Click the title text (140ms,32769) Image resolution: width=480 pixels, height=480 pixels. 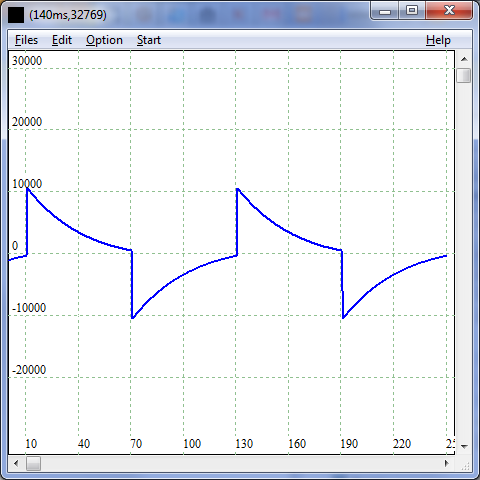(x=68, y=15)
